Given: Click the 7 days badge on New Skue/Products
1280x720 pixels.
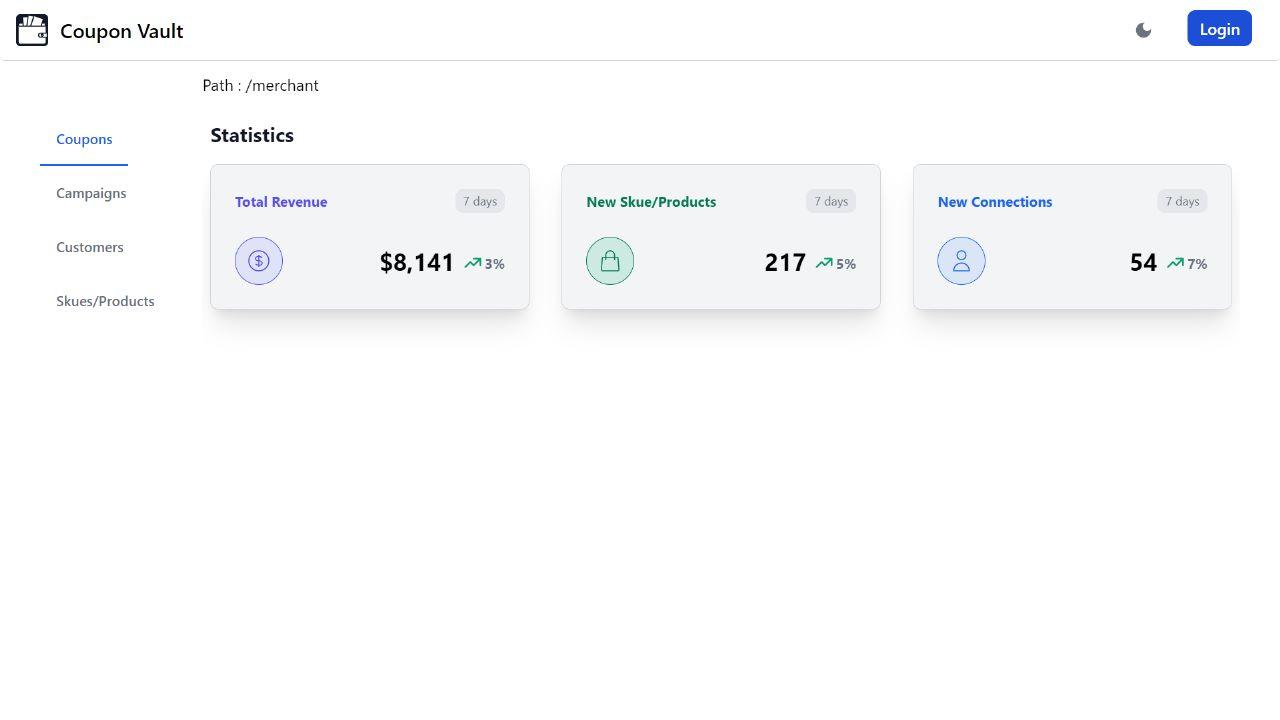Looking at the screenshot, I should coord(831,201).
